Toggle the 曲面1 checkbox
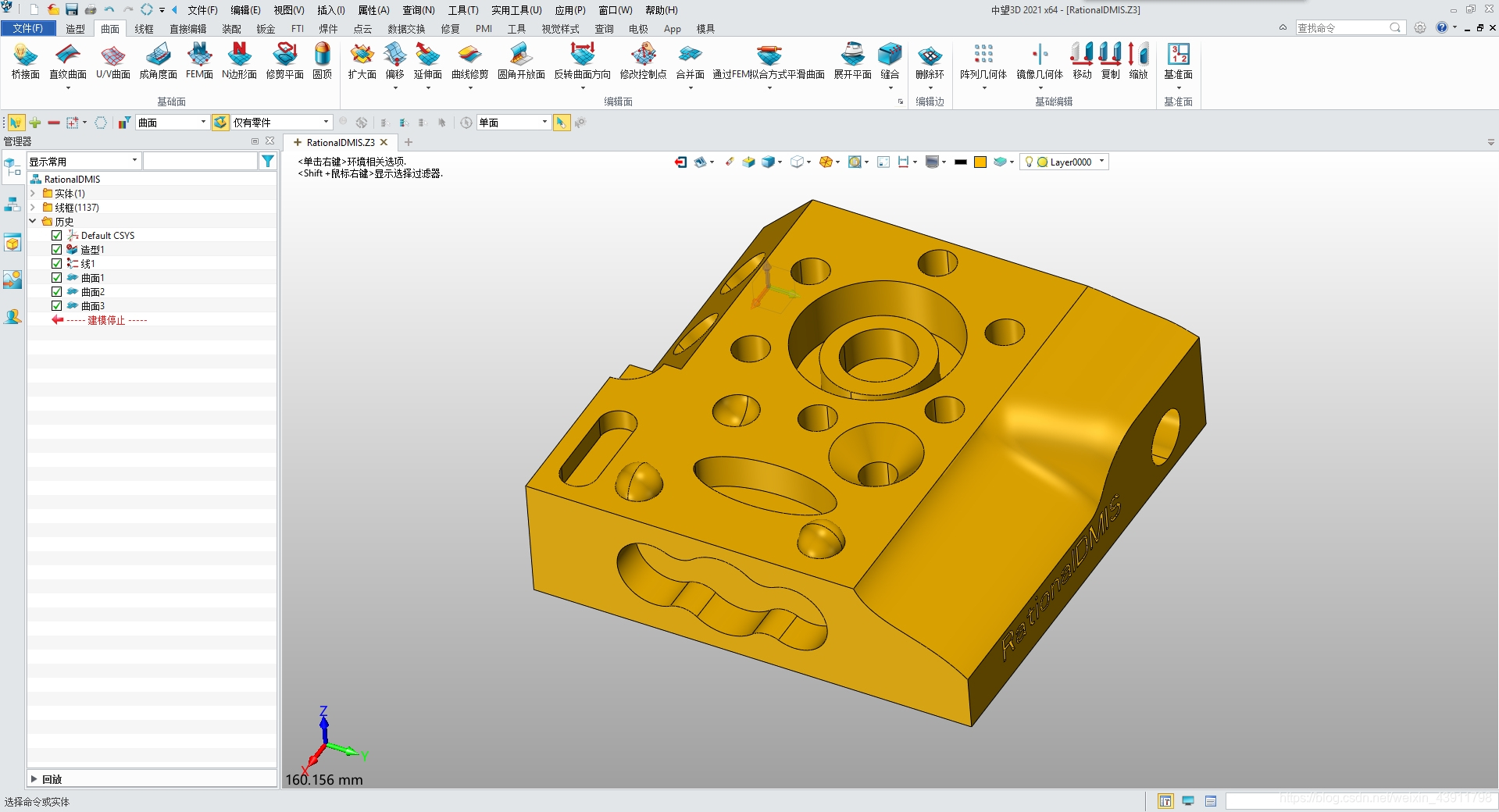 tap(57, 277)
